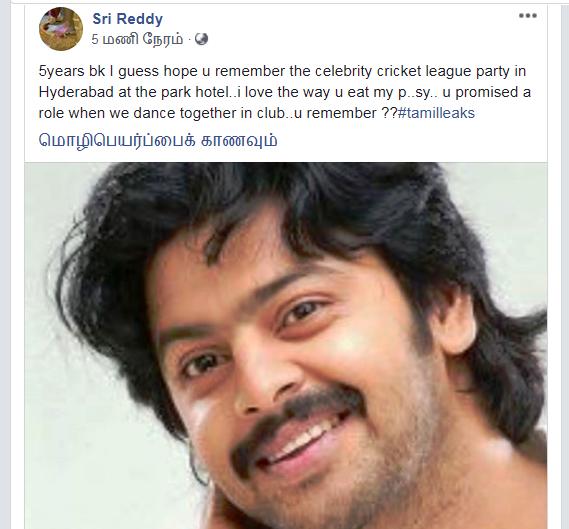Enlarge the post image in viewer
569x529 pixels.
point(286,345)
